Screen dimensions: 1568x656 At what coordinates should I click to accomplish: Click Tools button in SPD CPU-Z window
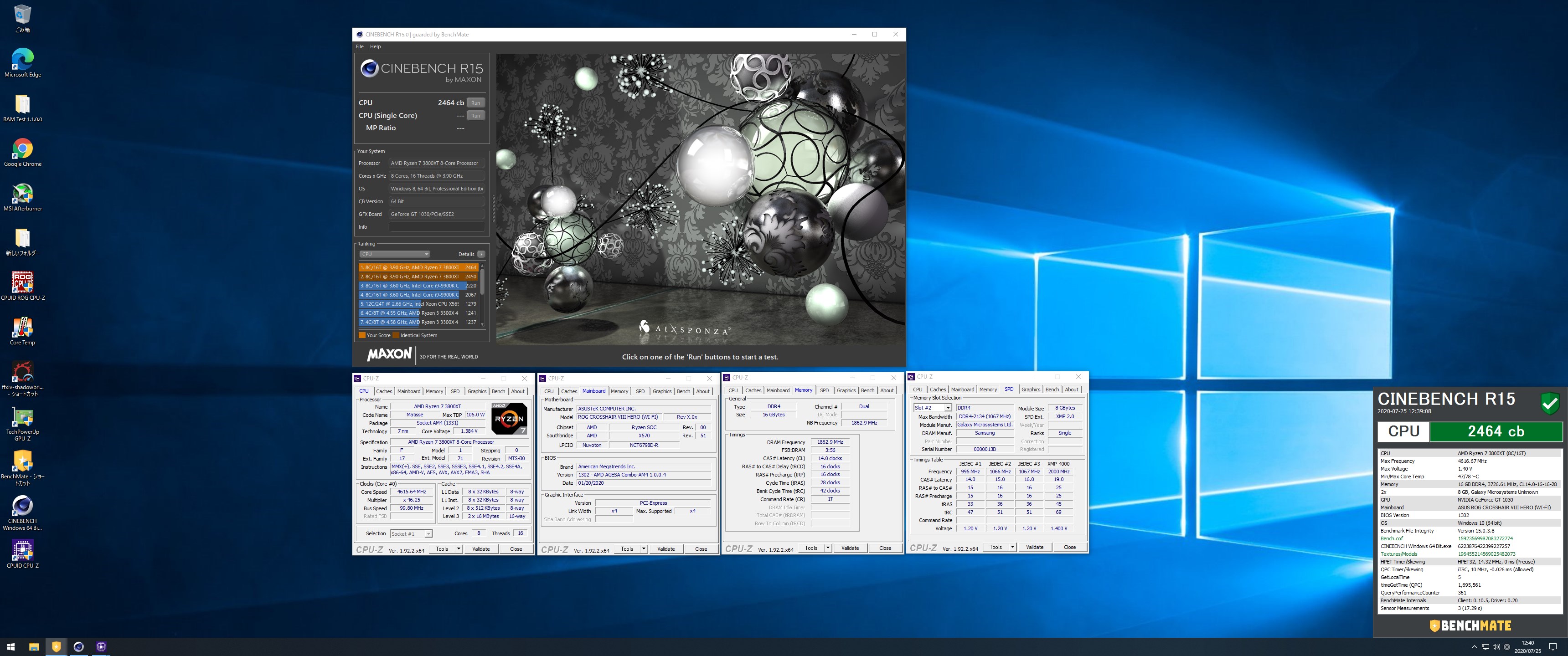click(995, 547)
